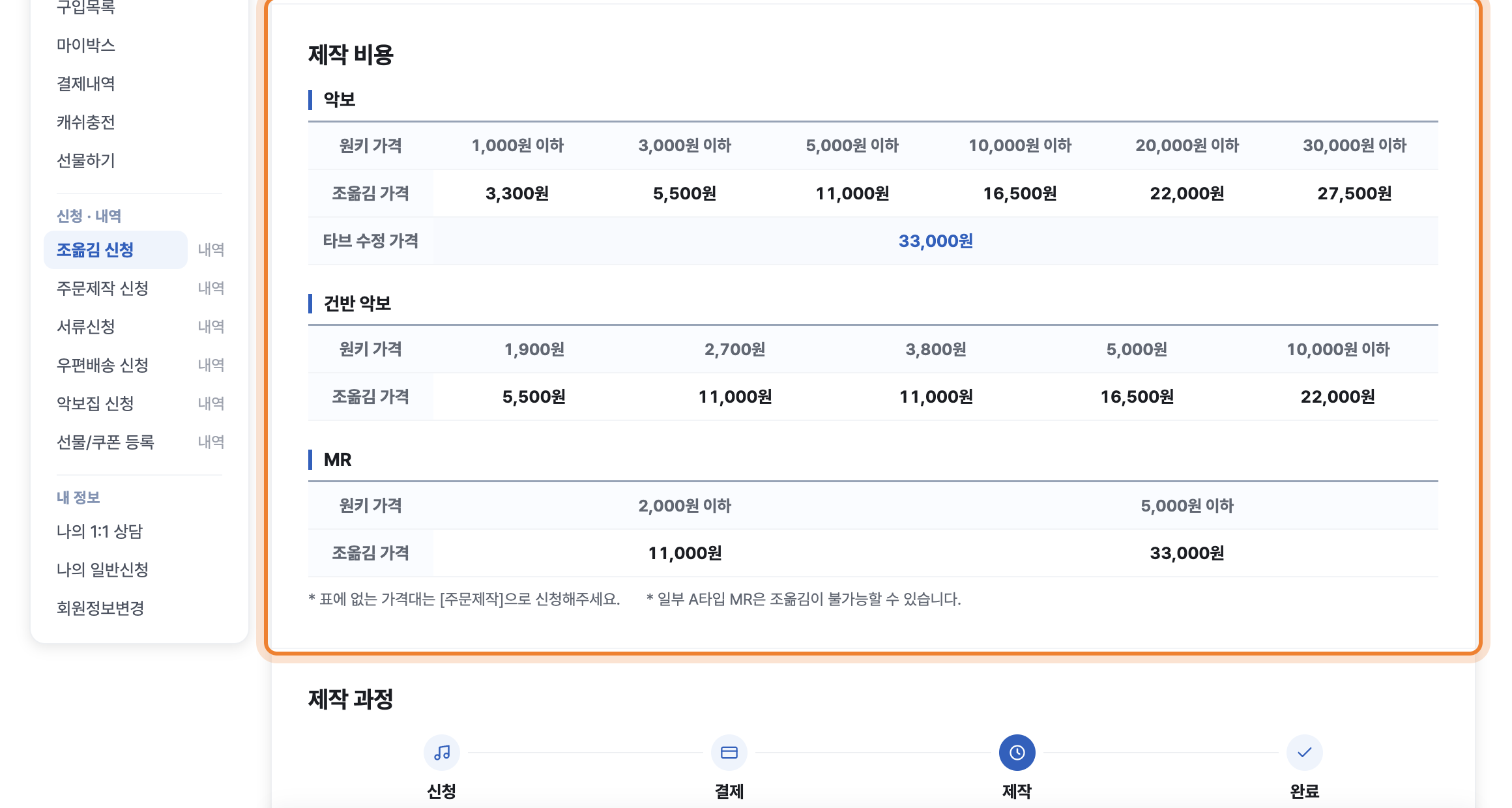Open 나의 1:1 상담
1512x808 pixels.
coord(100,531)
